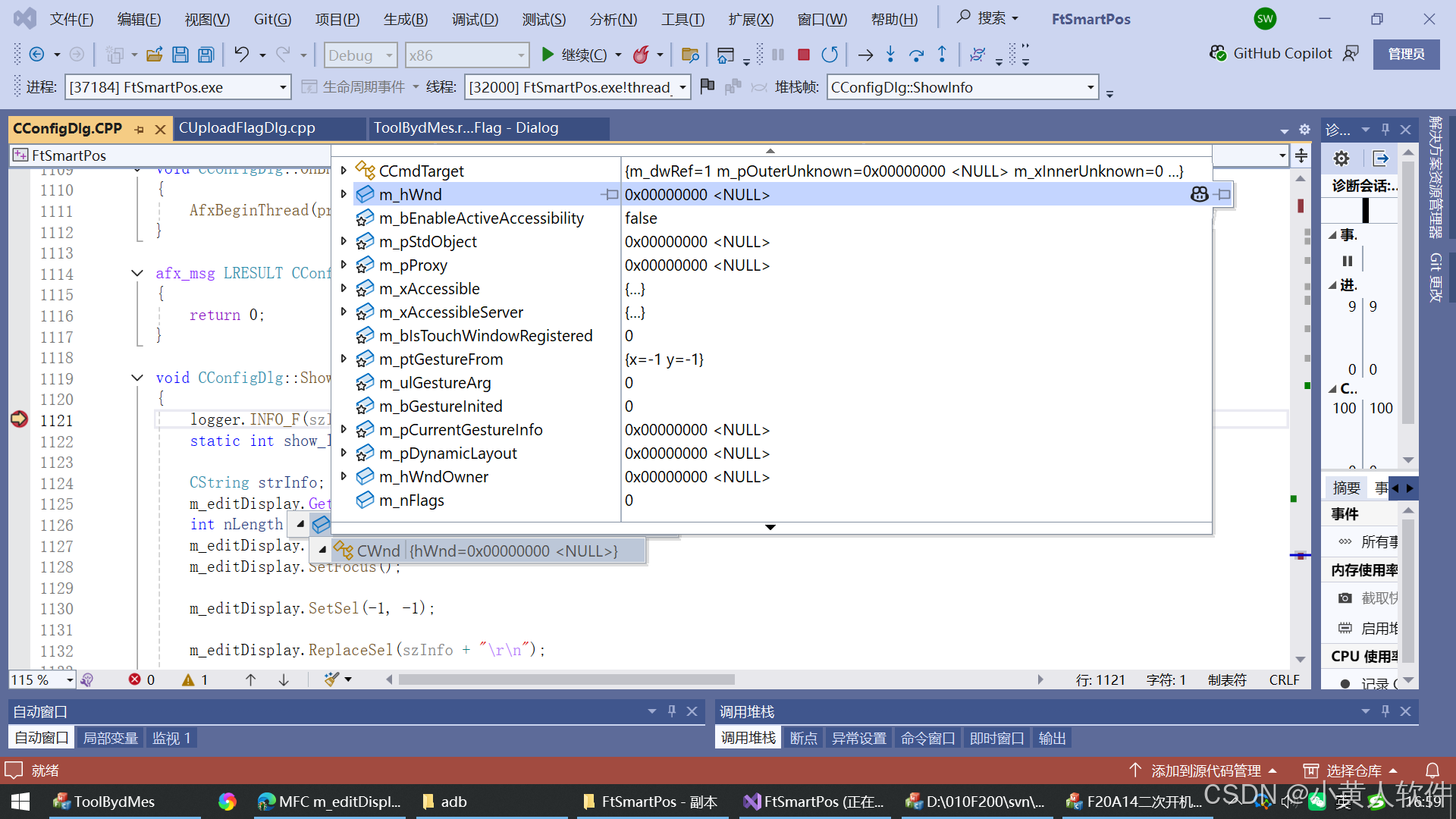Pin the m_hWnd data tip
This screenshot has height=819, width=1456.
pyautogui.click(x=1222, y=195)
